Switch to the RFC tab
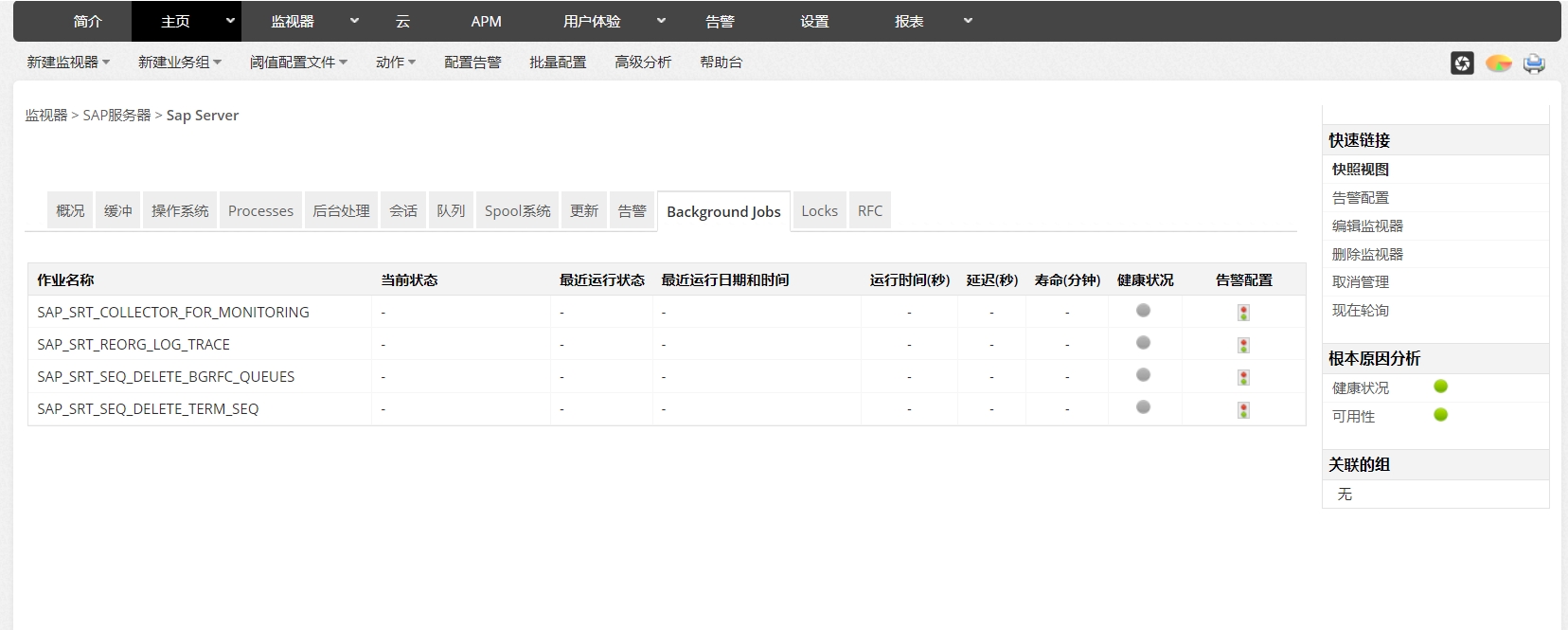 pos(869,210)
